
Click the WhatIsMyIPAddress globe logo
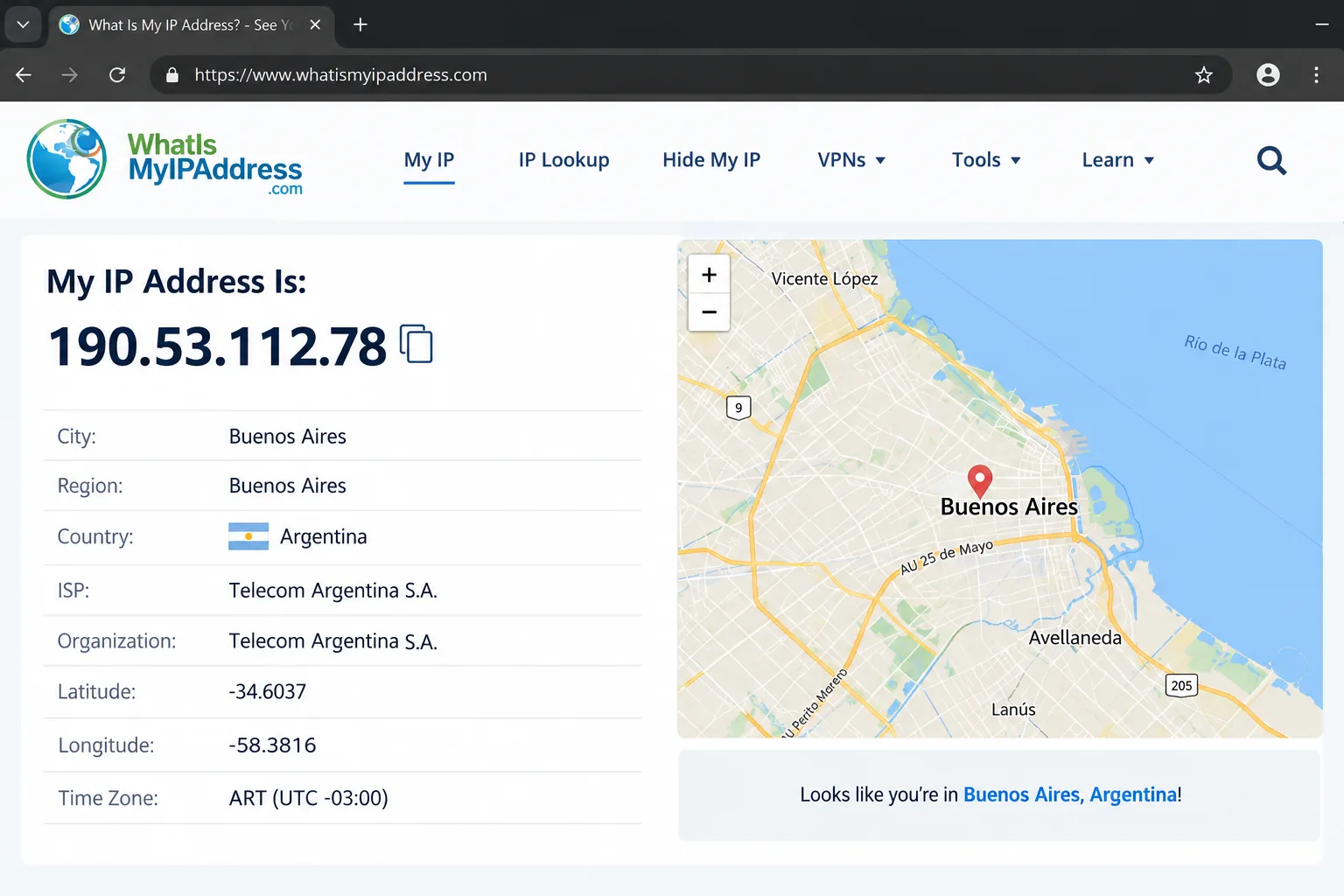click(66, 159)
